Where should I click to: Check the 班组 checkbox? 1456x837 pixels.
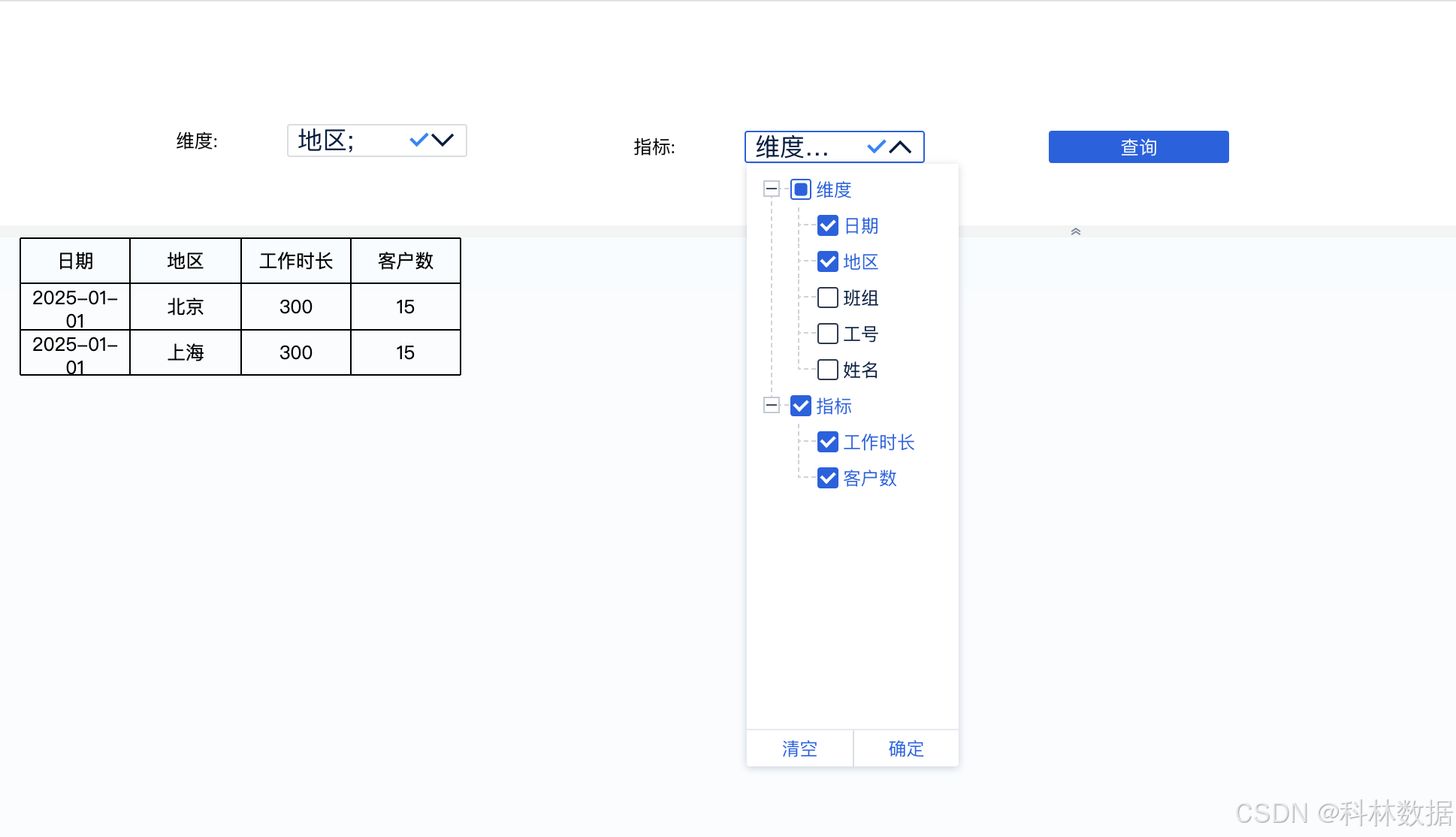pyautogui.click(x=827, y=298)
